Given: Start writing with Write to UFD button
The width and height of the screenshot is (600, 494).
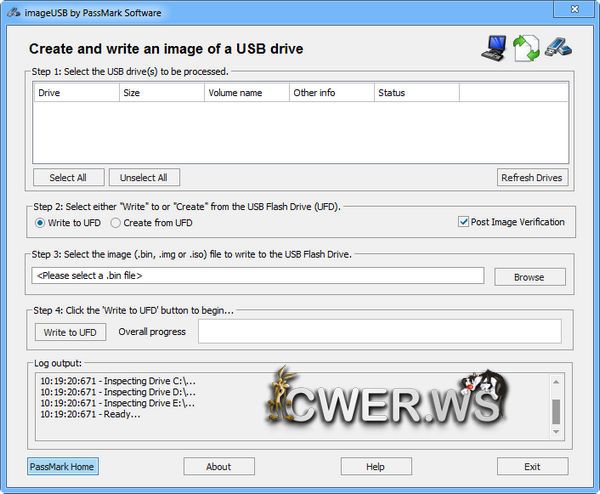Looking at the screenshot, I should (69, 332).
